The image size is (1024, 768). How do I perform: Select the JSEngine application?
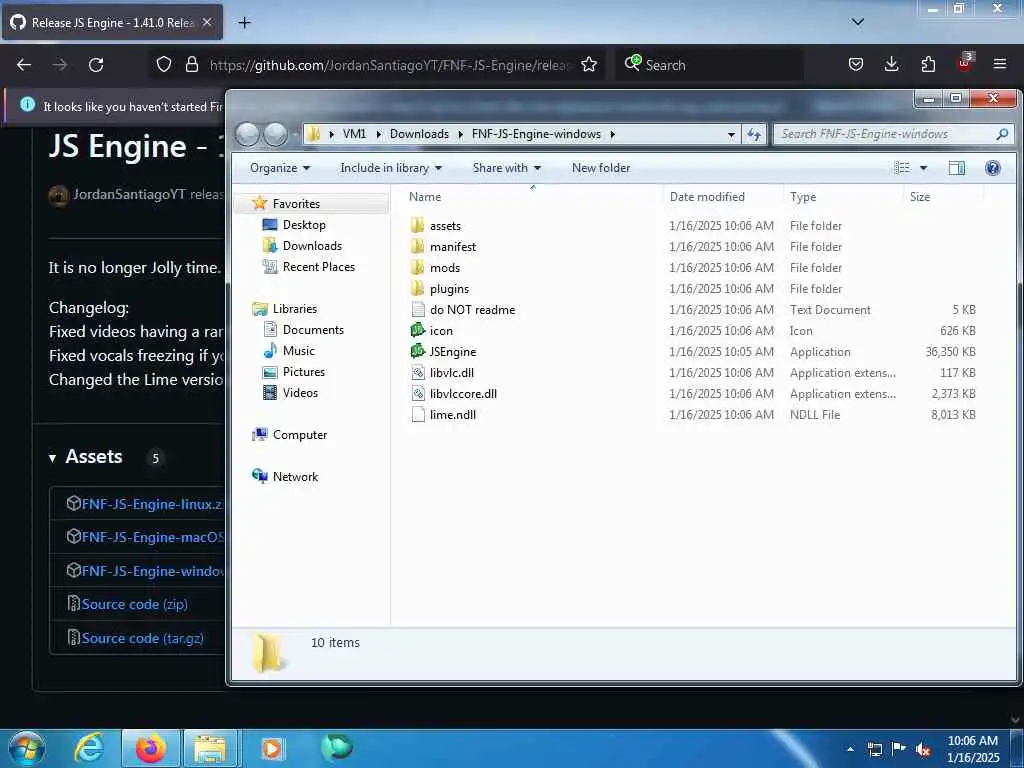click(x=453, y=351)
